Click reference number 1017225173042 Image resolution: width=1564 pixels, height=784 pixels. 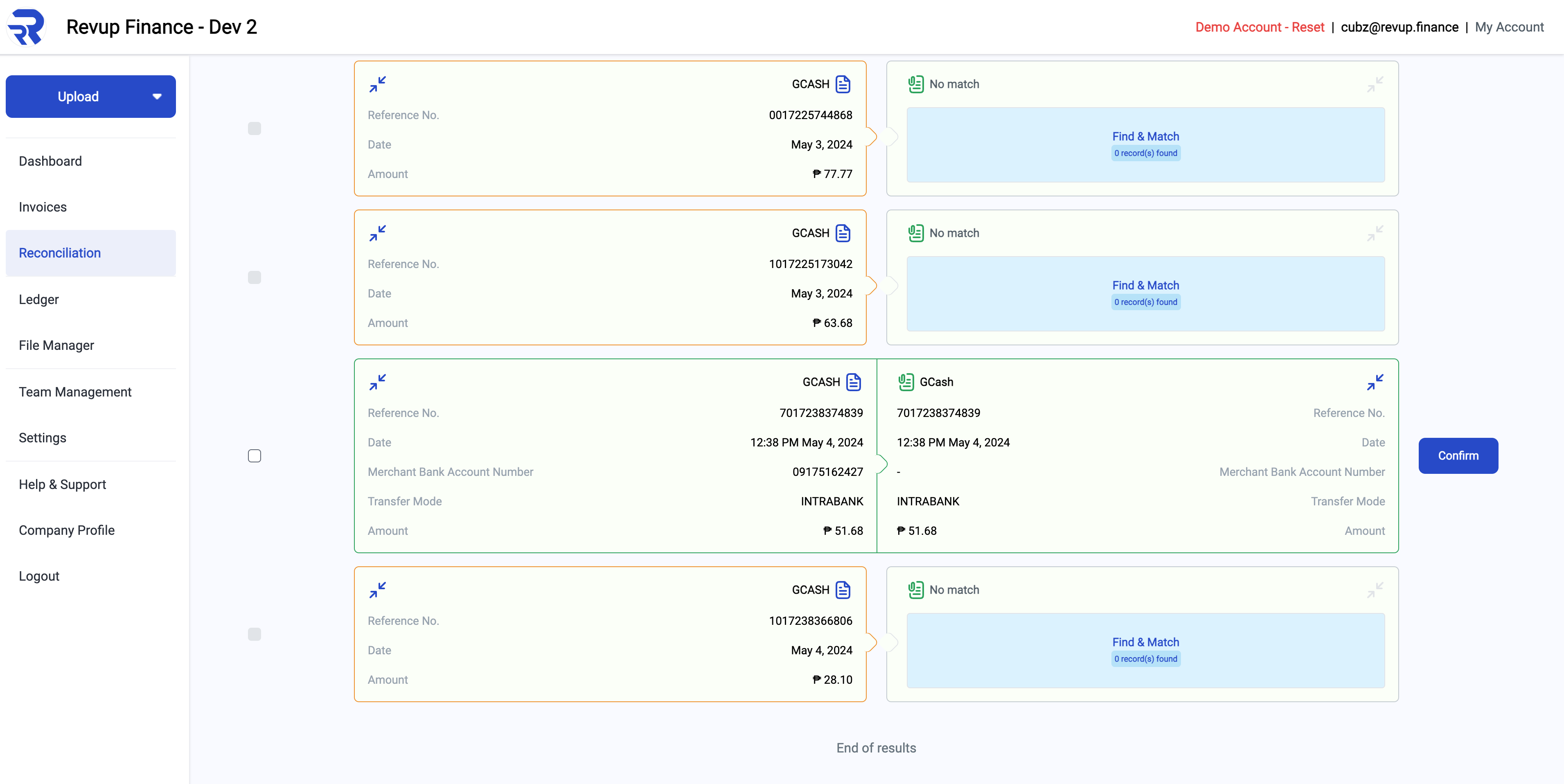[810, 264]
